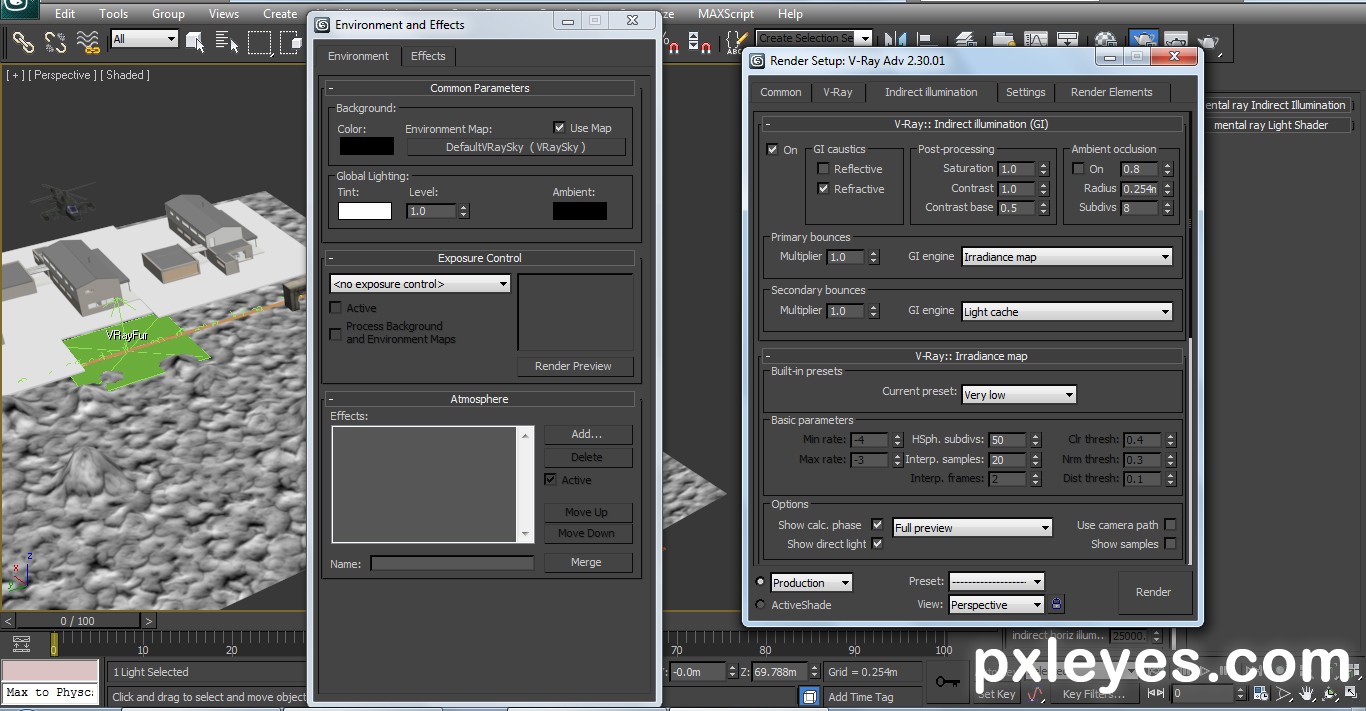Screen dimensions: 1366x711
Task: Switch to the Effects tab
Action: [428, 56]
